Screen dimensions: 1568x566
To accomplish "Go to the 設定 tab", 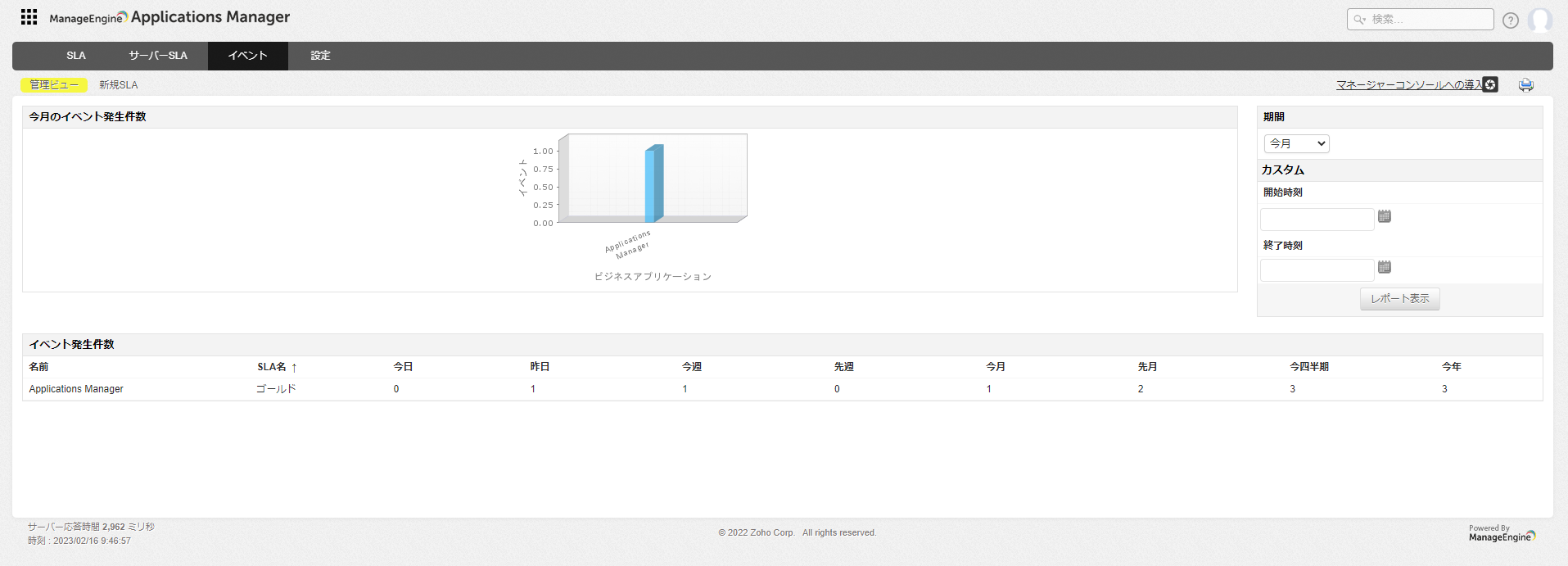I will (320, 56).
